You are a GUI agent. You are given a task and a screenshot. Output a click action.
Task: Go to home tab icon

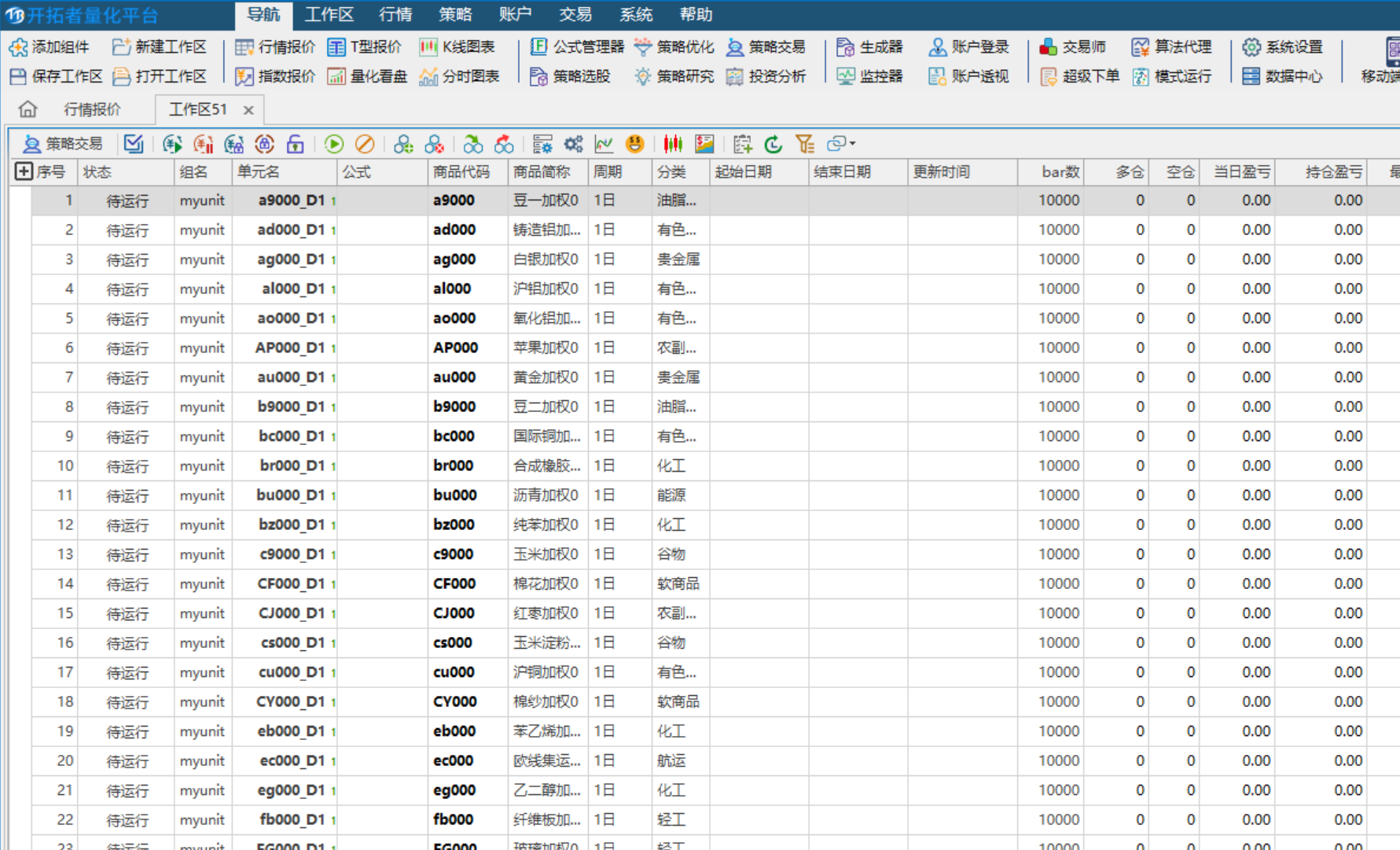28,109
